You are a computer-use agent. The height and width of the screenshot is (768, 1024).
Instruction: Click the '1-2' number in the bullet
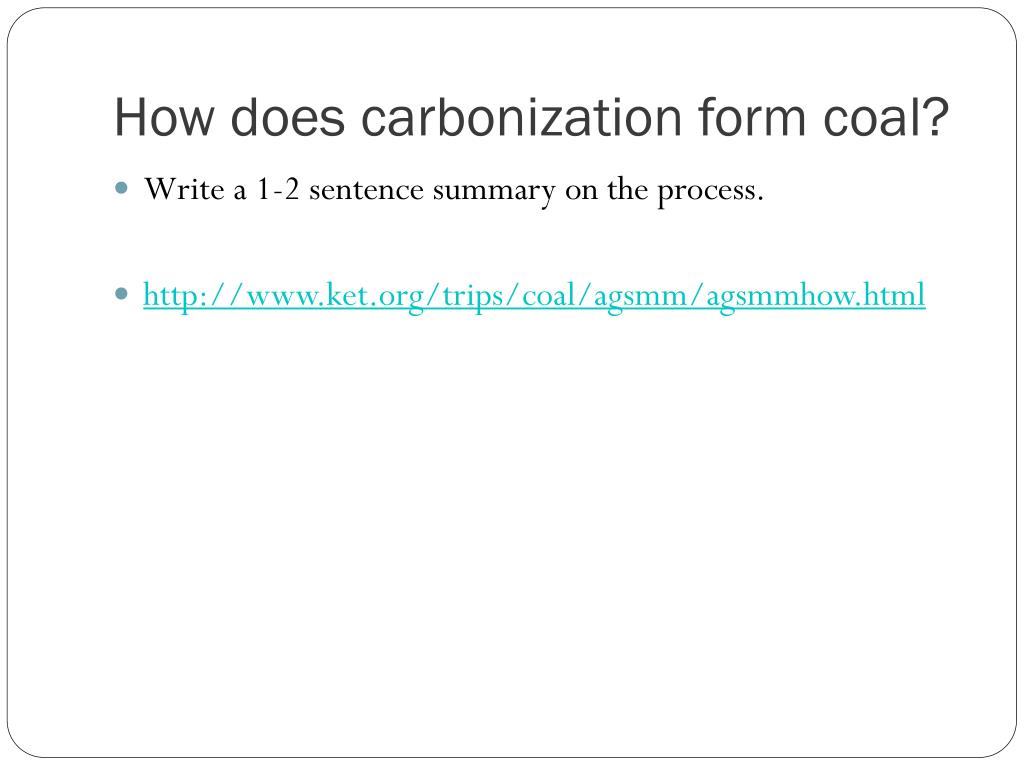coord(278,190)
